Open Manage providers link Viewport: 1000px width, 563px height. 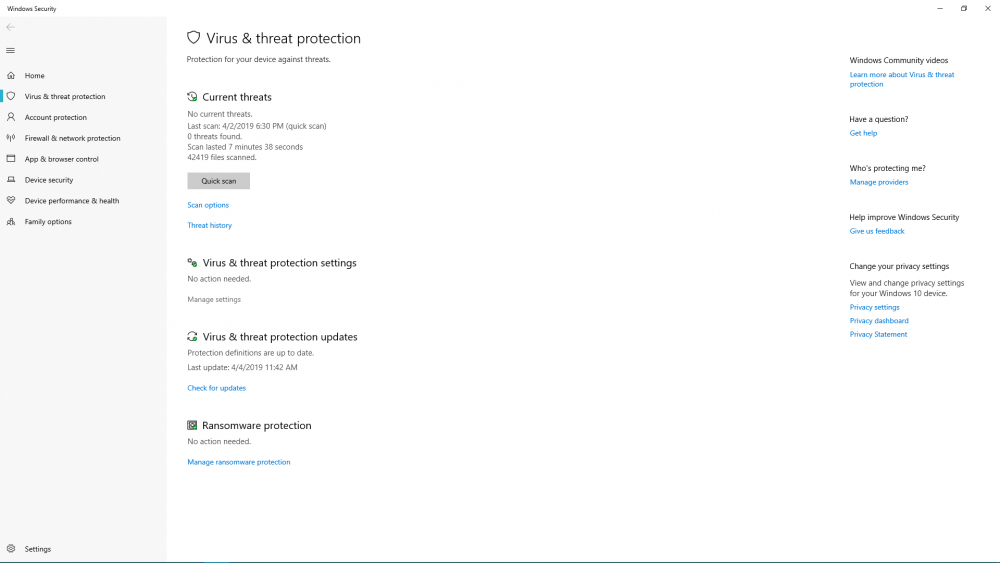pyautogui.click(x=879, y=182)
